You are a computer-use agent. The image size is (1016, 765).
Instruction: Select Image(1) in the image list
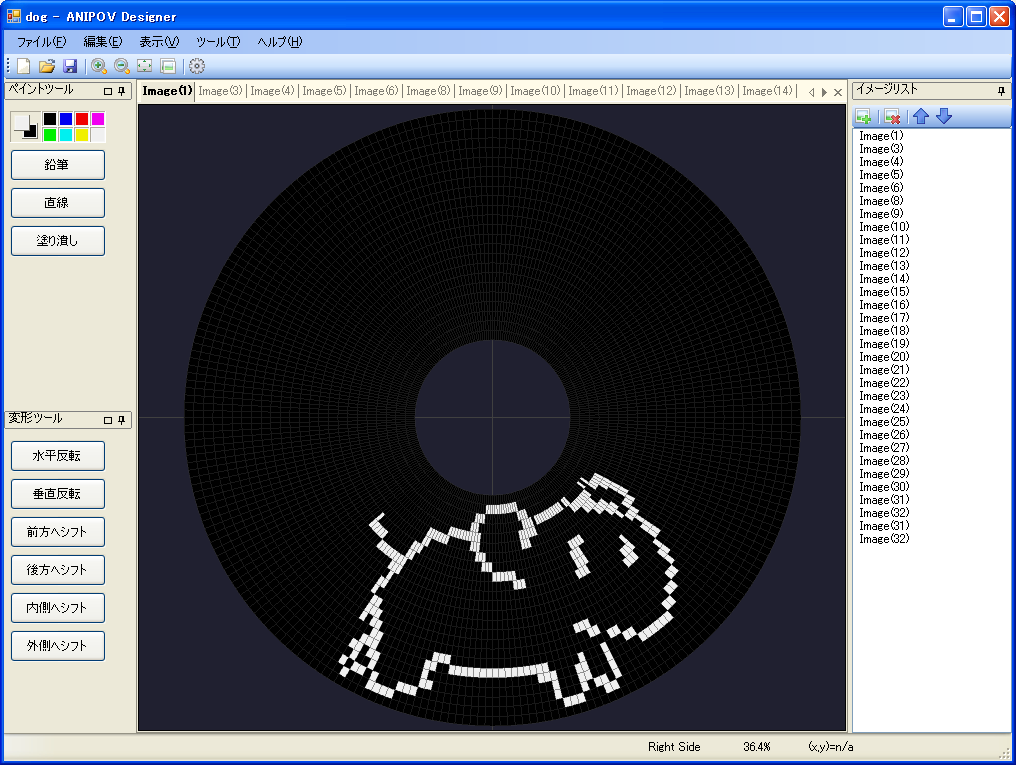pyautogui.click(x=881, y=136)
